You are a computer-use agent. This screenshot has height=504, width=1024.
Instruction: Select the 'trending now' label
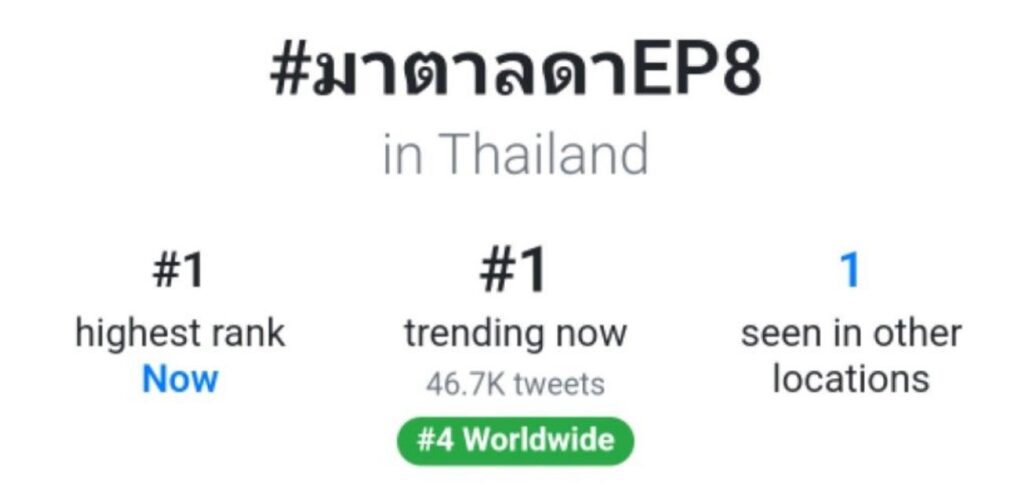[515, 333]
